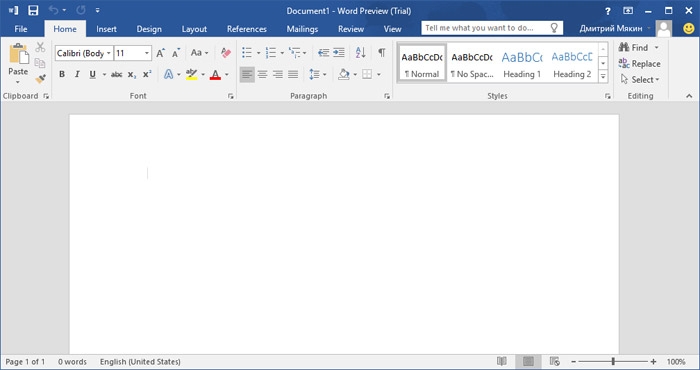The width and height of the screenshot is (700, 370).
Task: Click the Save icon in quick access toolbar
Action: pyautogui.click(x=33, y=10)
